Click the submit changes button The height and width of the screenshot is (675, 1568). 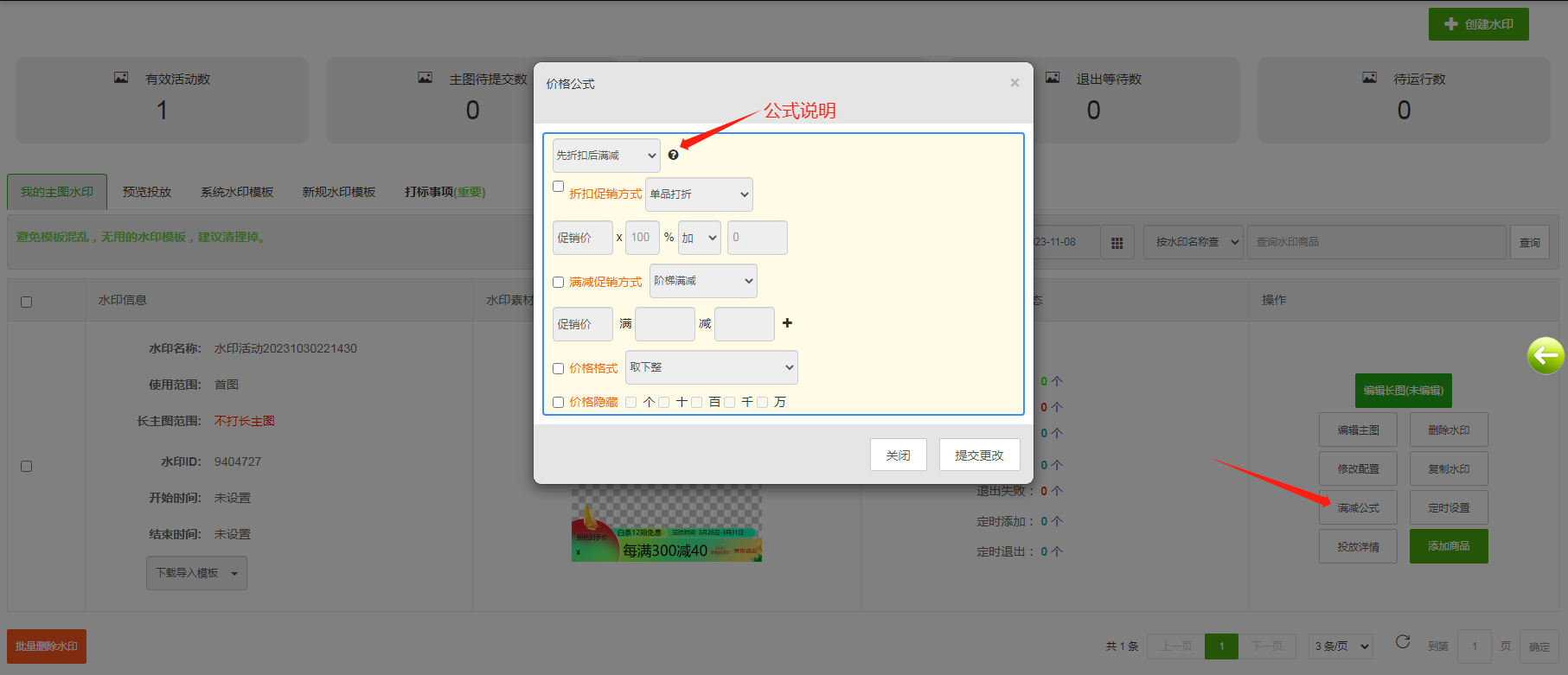tap(979, 455)
